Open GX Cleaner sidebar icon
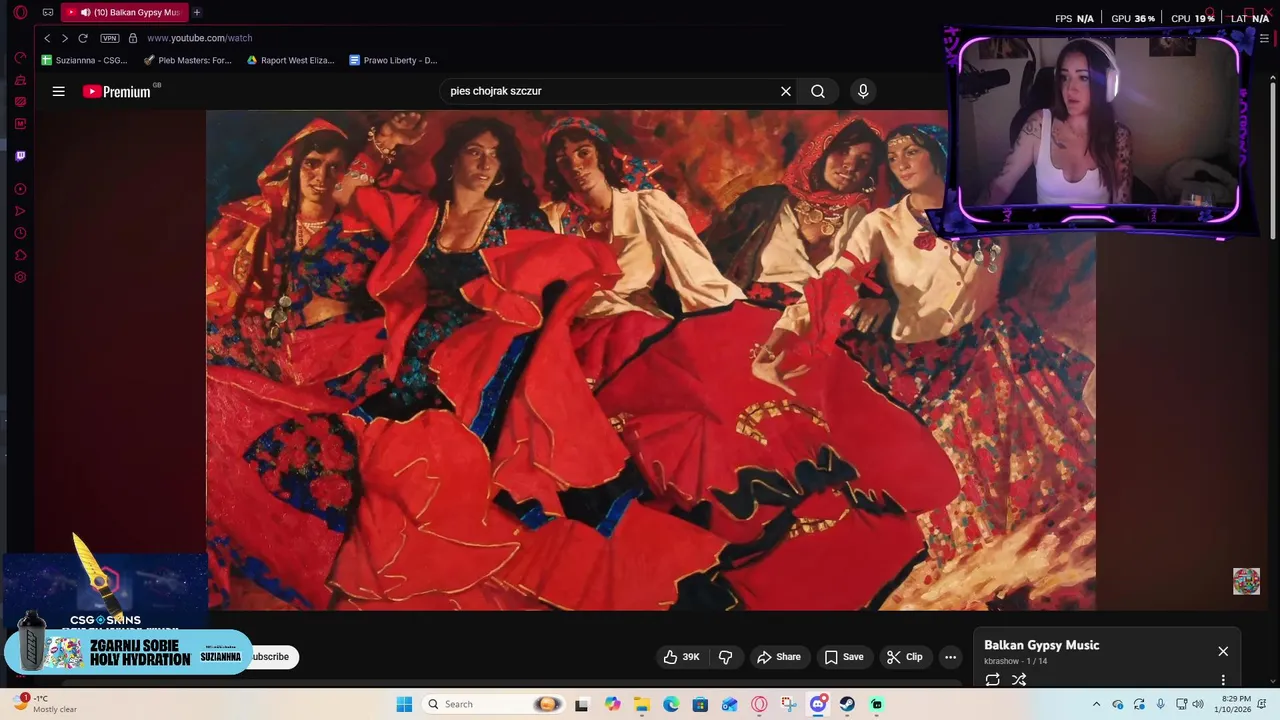The image size is (1280, 720). pyautogui.click(x=20, y=80)
